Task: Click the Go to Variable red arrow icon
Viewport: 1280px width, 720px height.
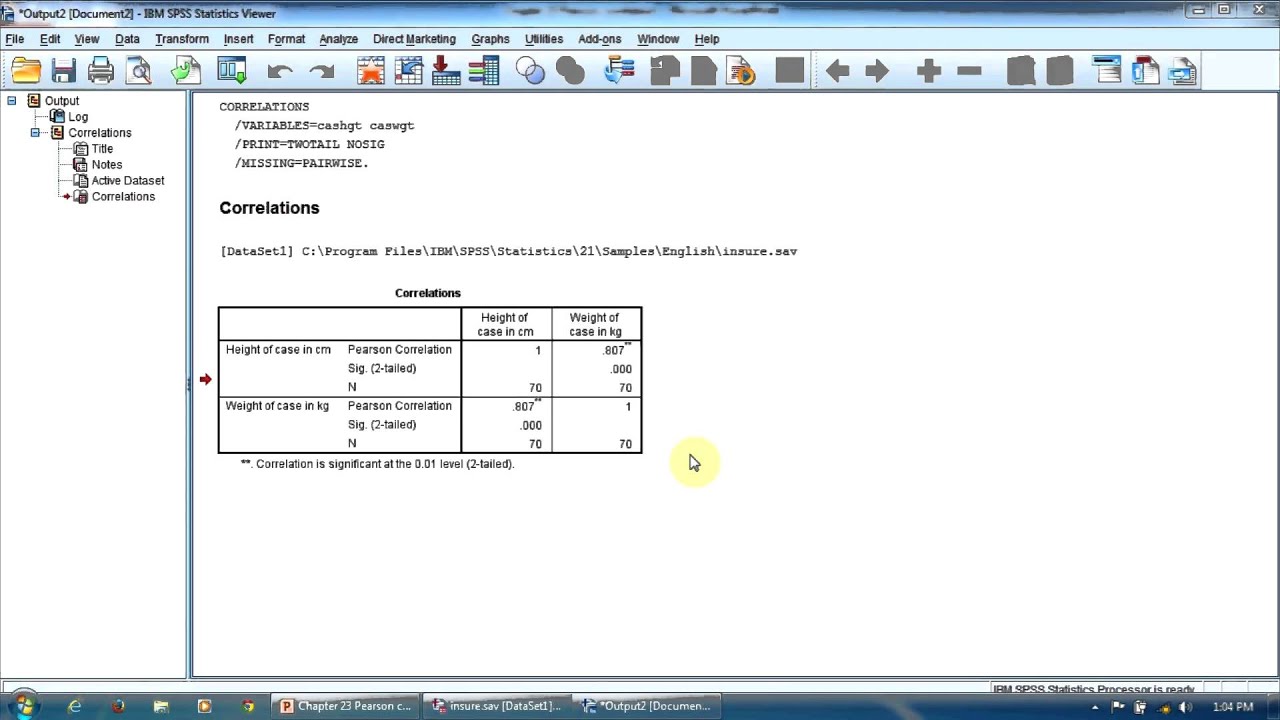Action: tap(446, 71)
